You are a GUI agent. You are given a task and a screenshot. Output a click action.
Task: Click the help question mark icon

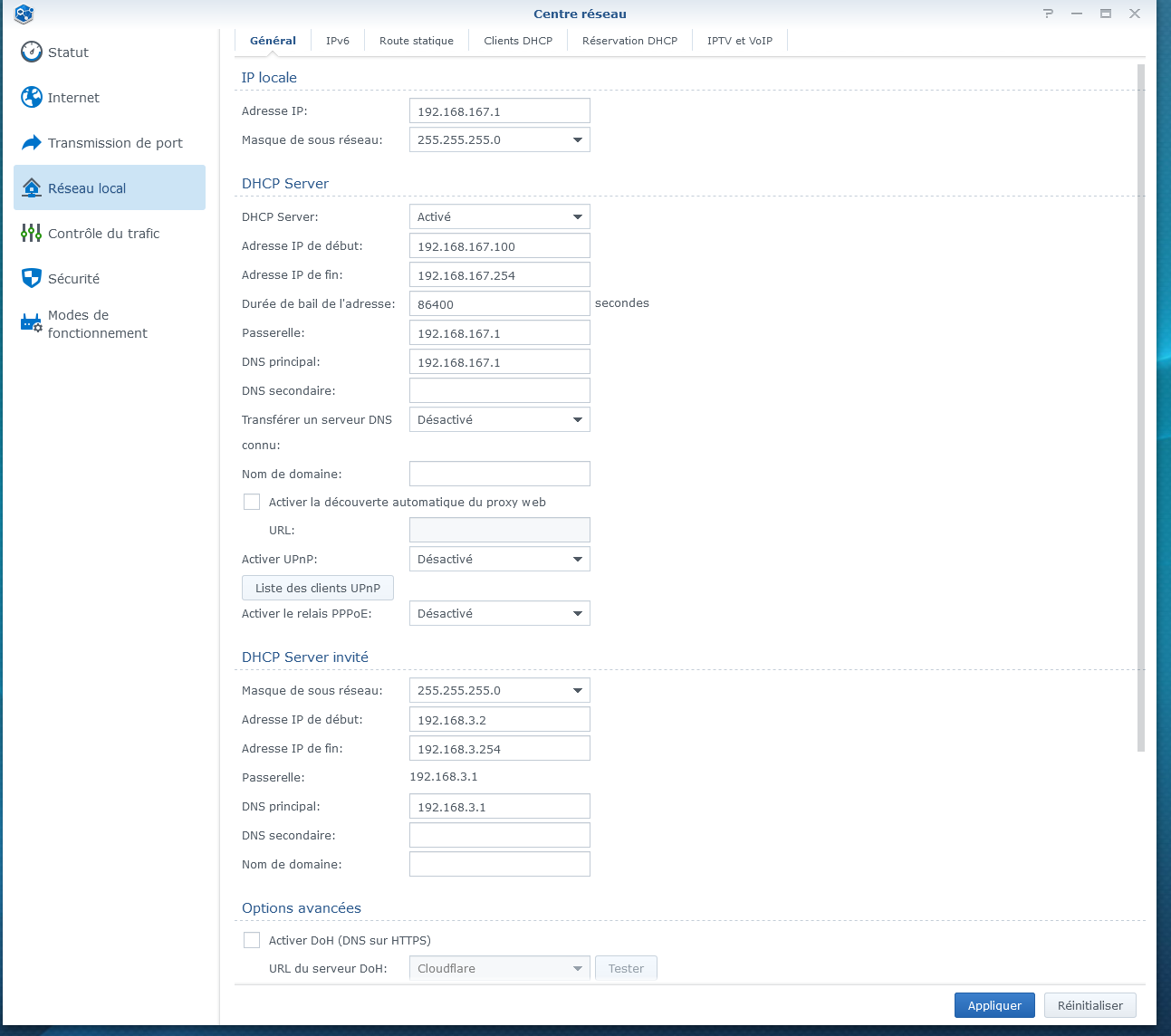tap(1049, 14)
